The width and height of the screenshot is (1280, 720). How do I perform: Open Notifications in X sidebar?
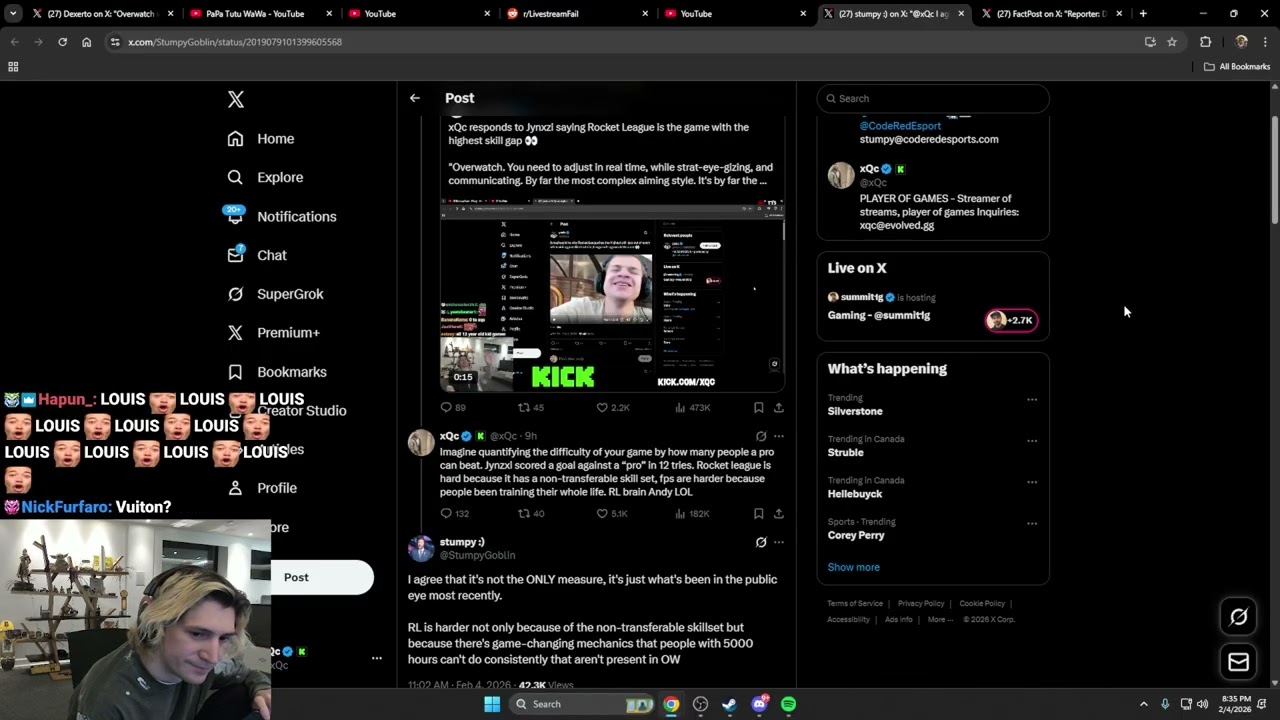pyautogui.click(x=281, y=216)
